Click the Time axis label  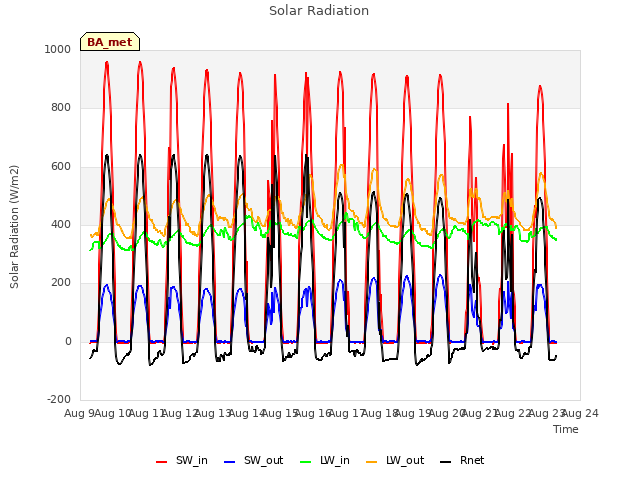pos(566,429)
